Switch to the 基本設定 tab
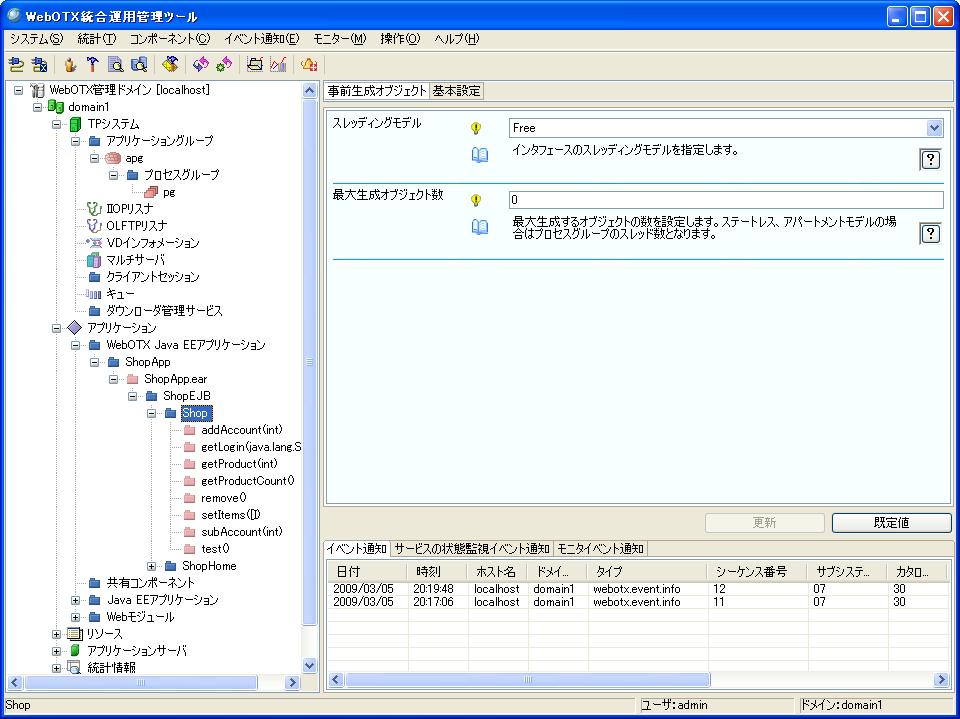960x719 pixels. pyautogui.click(x=457, y=91)
